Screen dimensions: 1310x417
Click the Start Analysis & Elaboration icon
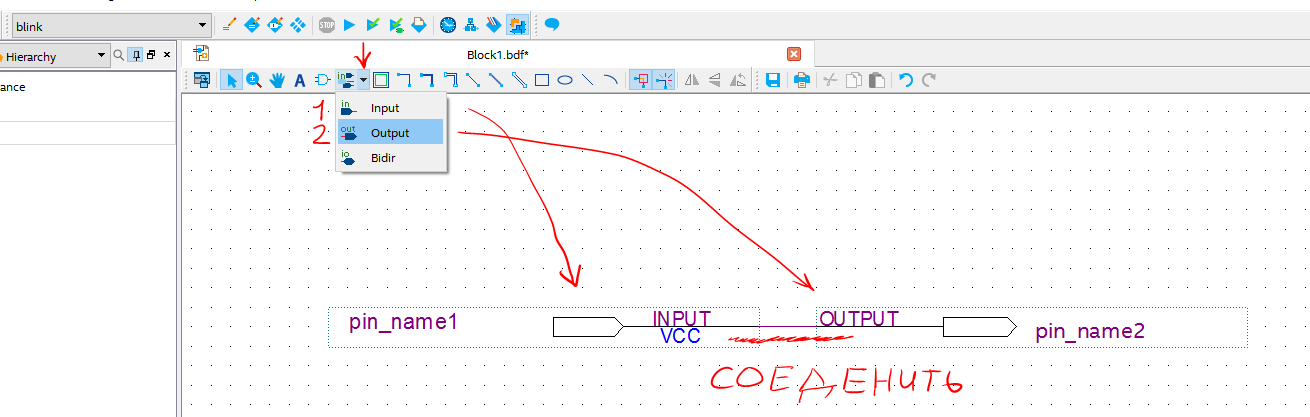[373, 25]
